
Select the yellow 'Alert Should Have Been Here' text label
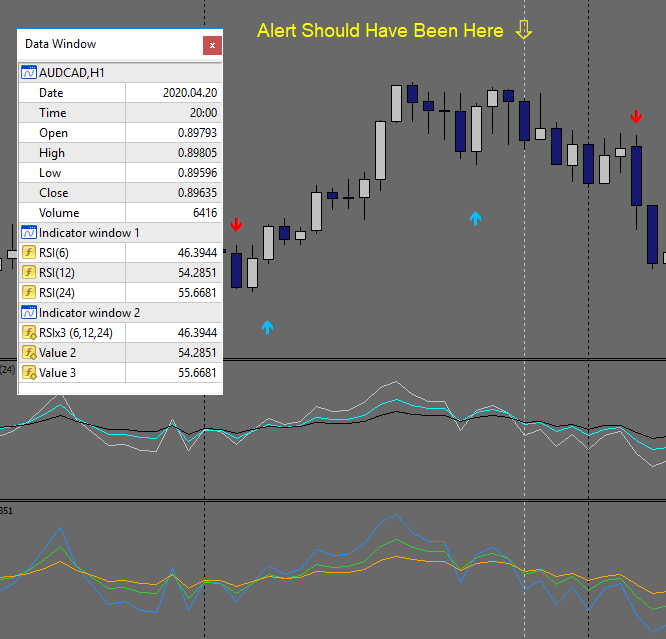click(380, 31)
